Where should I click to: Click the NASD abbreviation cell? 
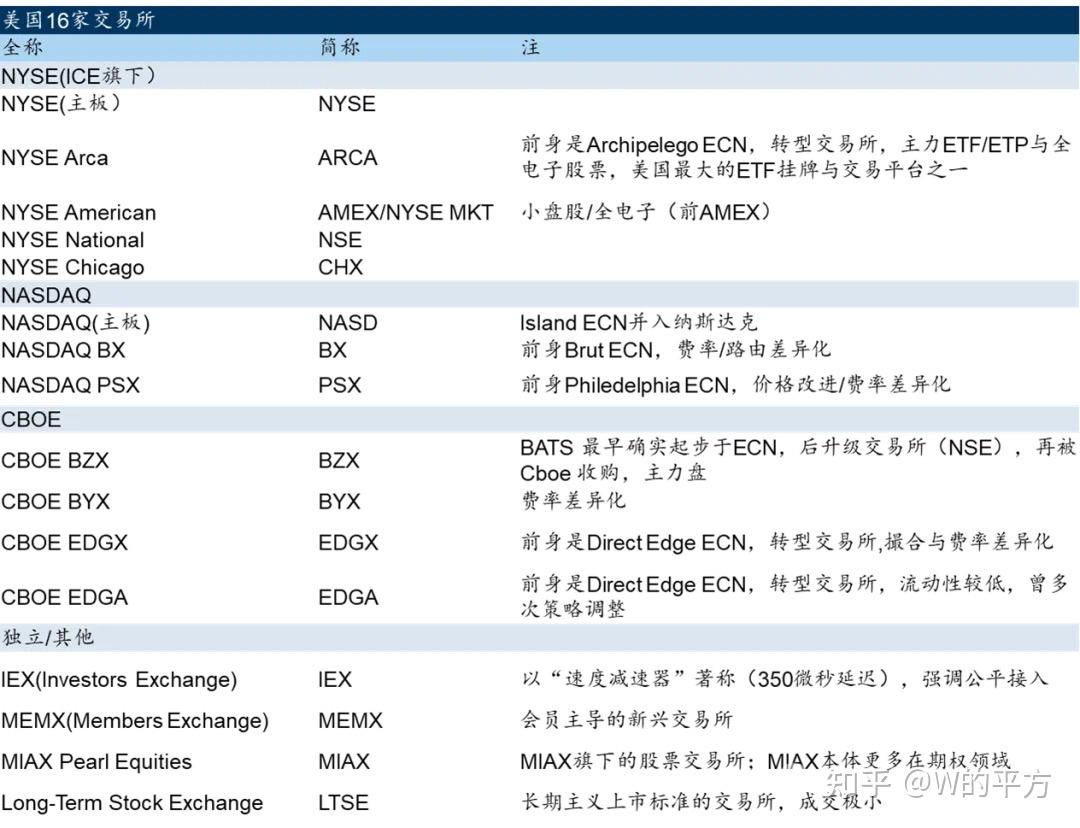[x=347, y=323]
